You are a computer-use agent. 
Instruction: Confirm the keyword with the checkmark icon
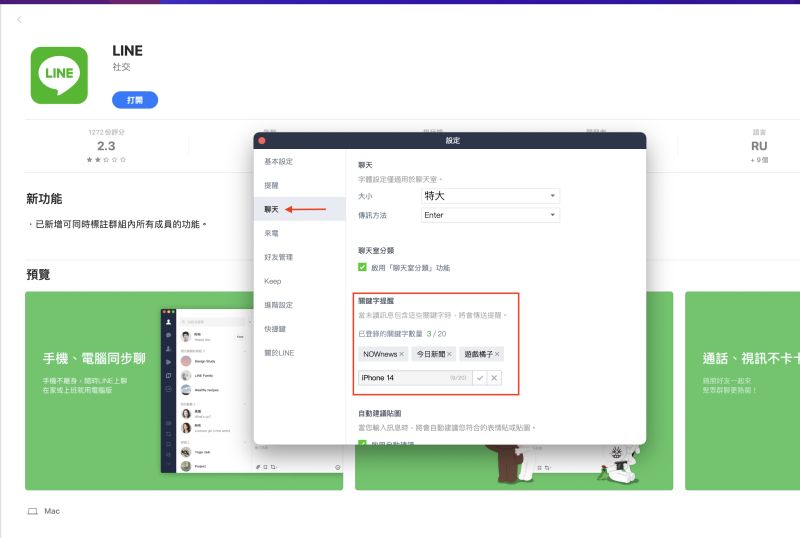[x=480, y=378]
